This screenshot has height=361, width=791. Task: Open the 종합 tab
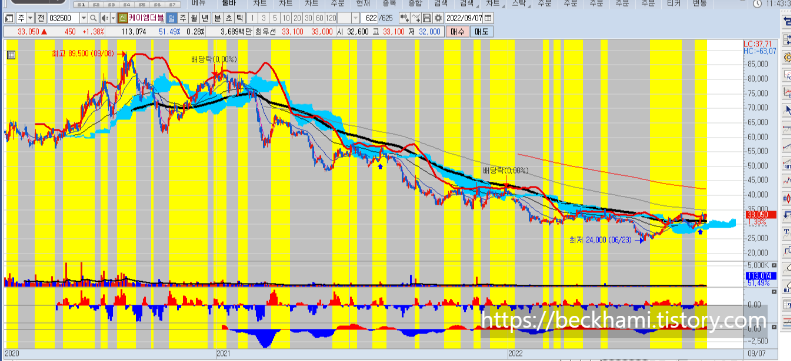click(x=416, y=3)
